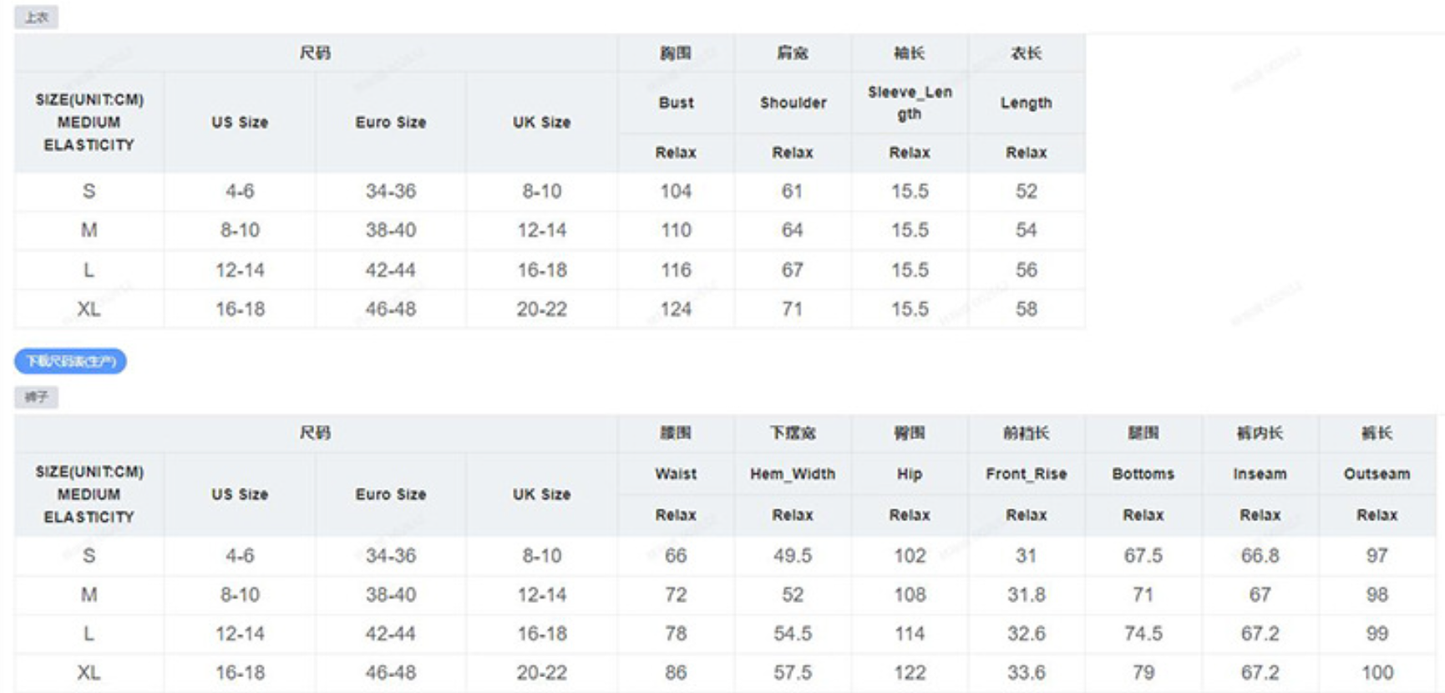Viewport: 1445px width, 693px height.
Task: Select the Hem_Width column header
Action: click(793, 474)
